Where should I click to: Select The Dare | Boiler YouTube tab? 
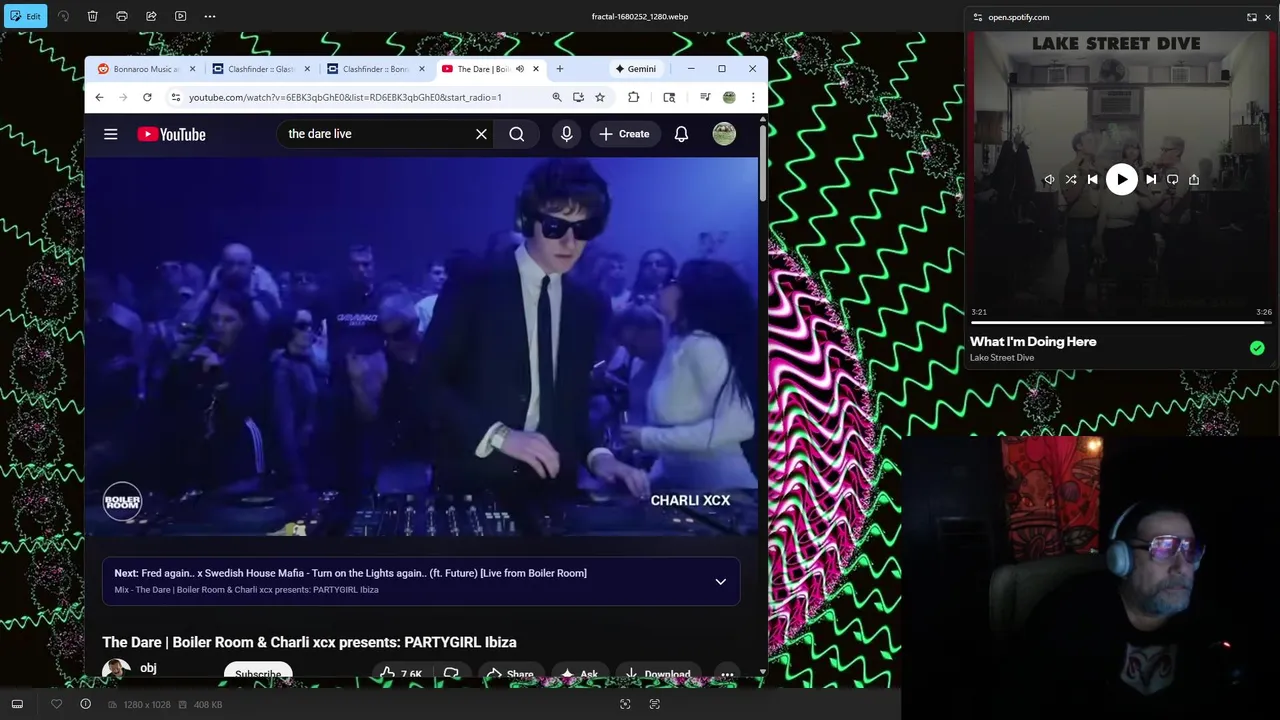pos(482,69)
